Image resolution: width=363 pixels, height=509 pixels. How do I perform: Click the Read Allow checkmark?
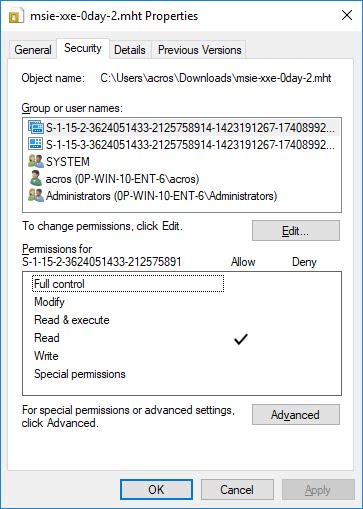click(x=241, y=338)
